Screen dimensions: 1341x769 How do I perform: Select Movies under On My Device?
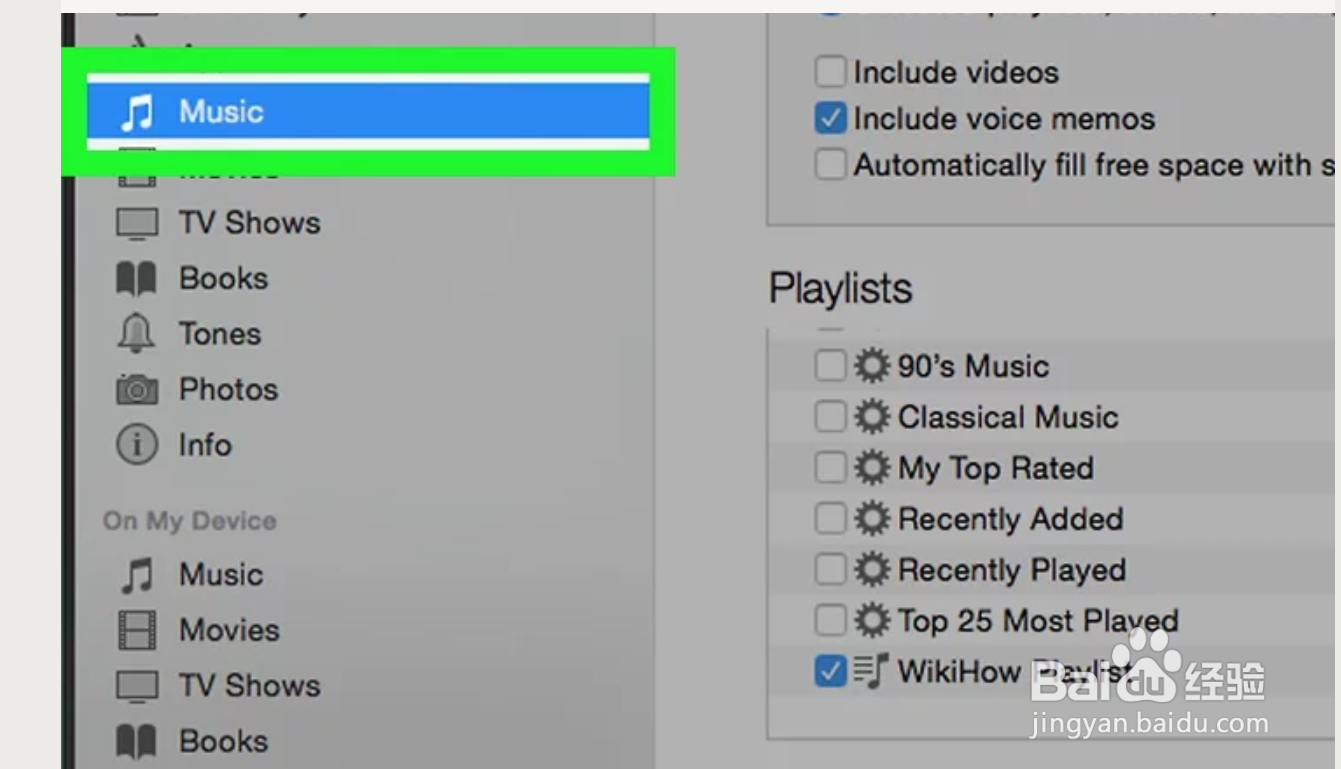tap(198, 631)
